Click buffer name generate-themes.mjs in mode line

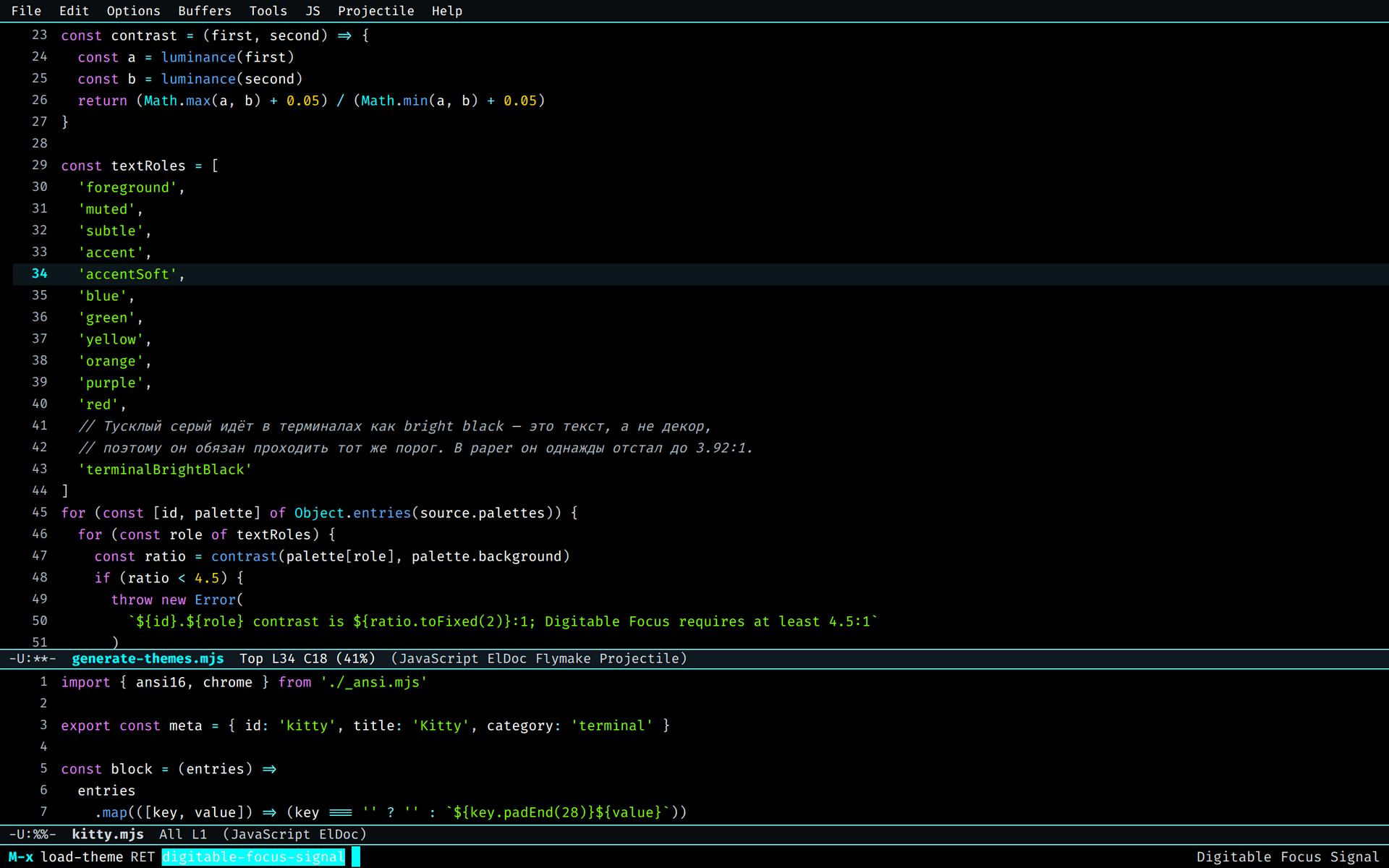tap(148, 658)
